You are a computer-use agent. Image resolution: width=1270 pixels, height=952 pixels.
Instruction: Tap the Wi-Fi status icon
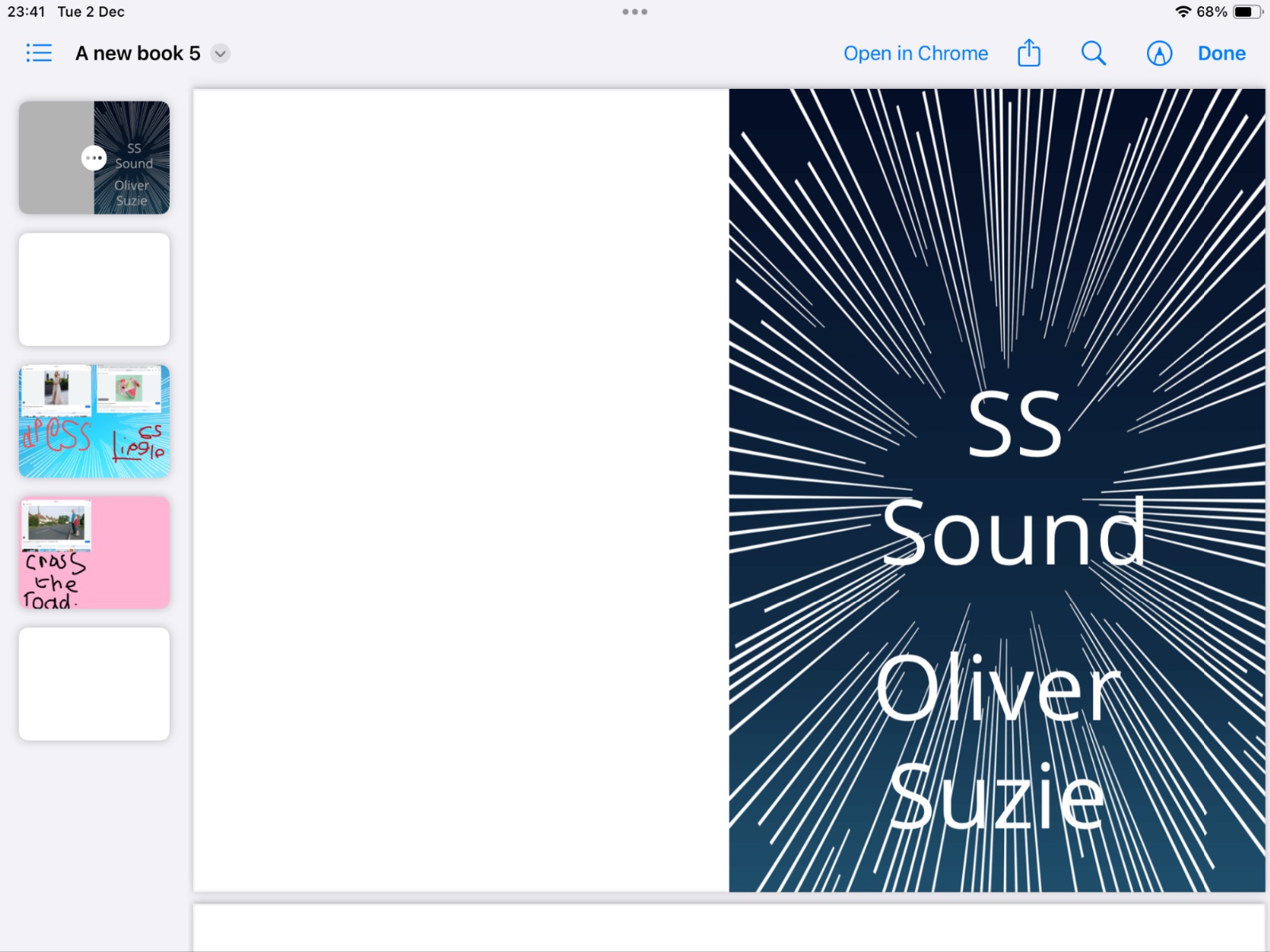(1183, 12)
